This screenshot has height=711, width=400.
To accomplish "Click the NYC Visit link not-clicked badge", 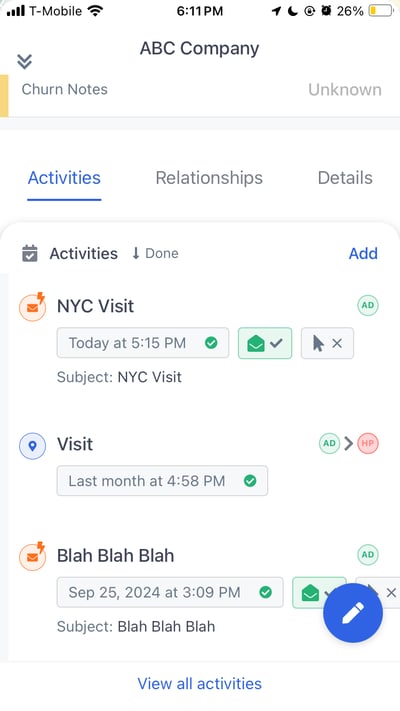I will click(x=327, y=343).
